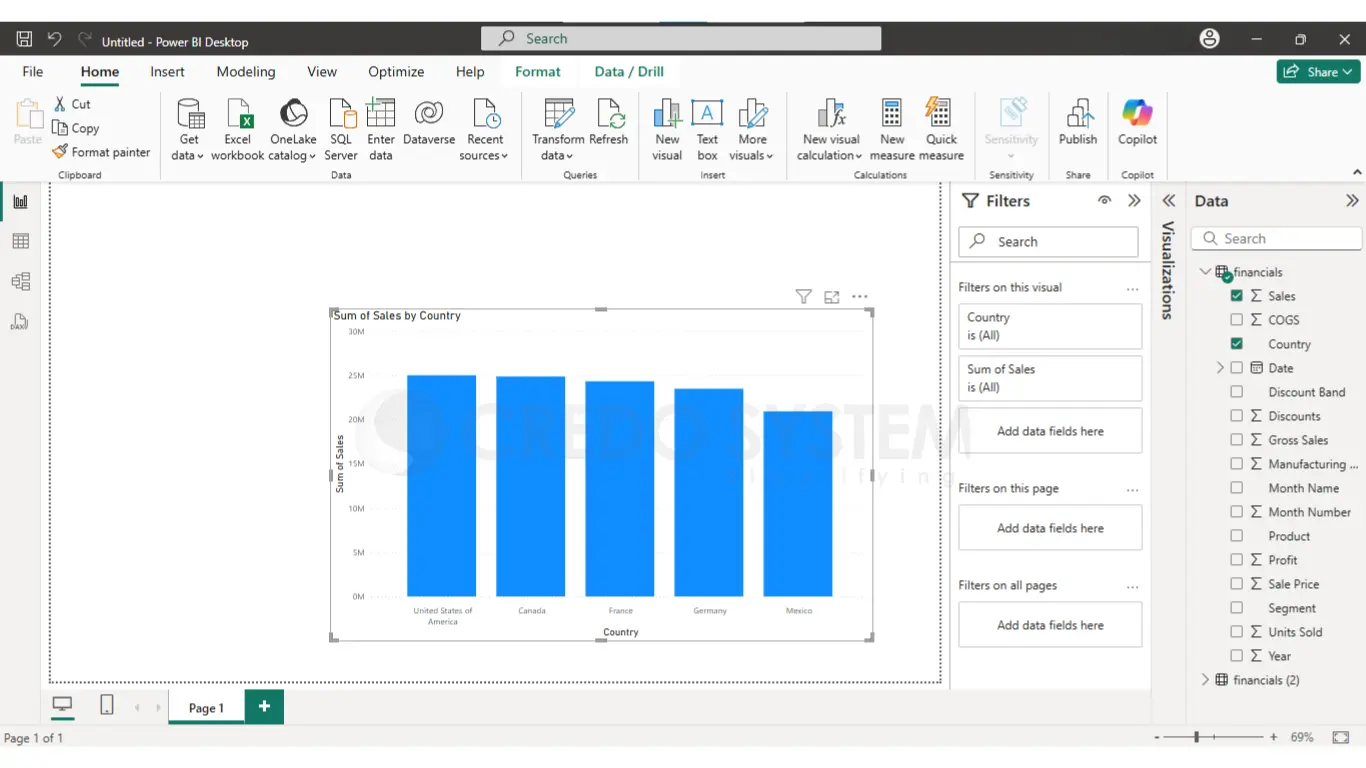This screenshot has width=1366, height=768.
Task: Open the More visuals menu
Action: click(752, 129)
